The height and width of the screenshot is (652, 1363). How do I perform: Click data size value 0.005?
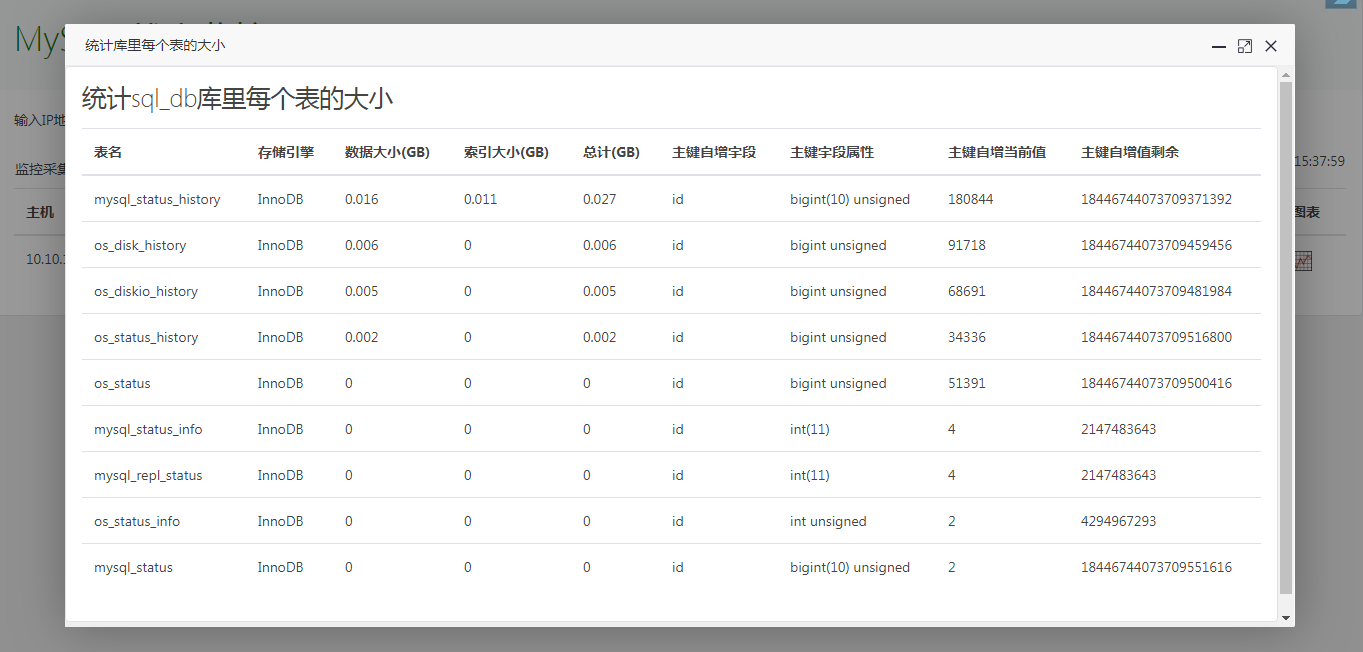pos(362,291)
